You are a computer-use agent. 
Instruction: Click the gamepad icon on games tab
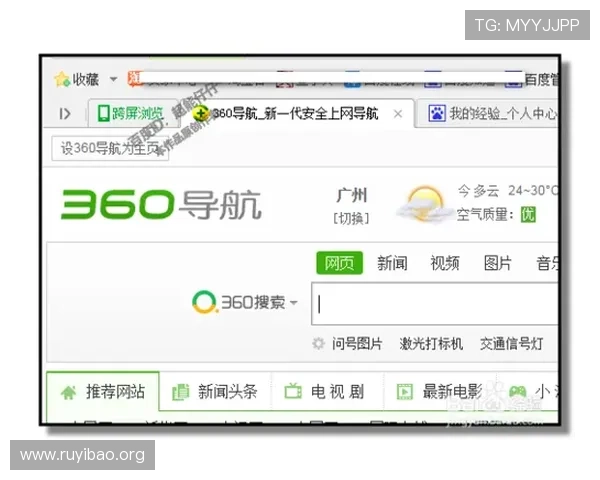click(x=518, y=392)
